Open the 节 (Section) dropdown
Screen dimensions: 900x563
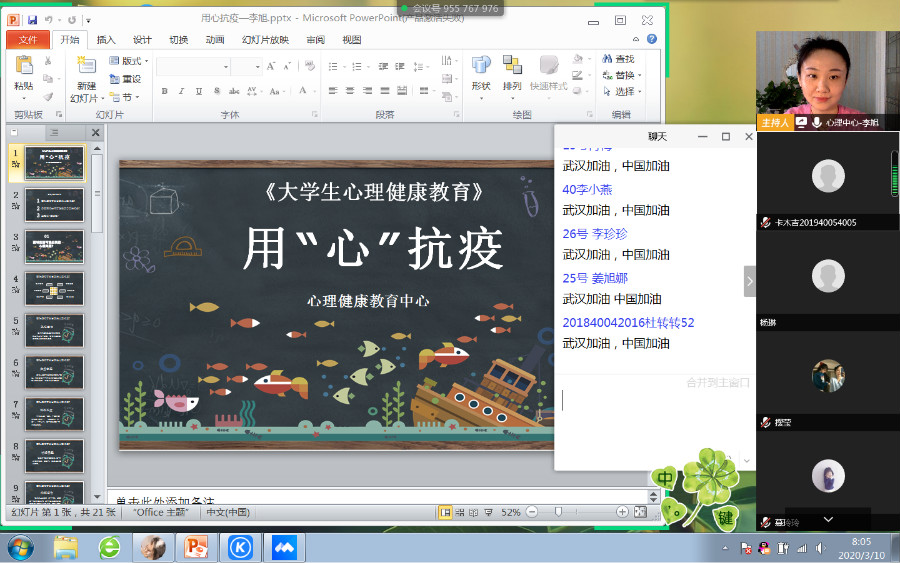pos(126,97)
